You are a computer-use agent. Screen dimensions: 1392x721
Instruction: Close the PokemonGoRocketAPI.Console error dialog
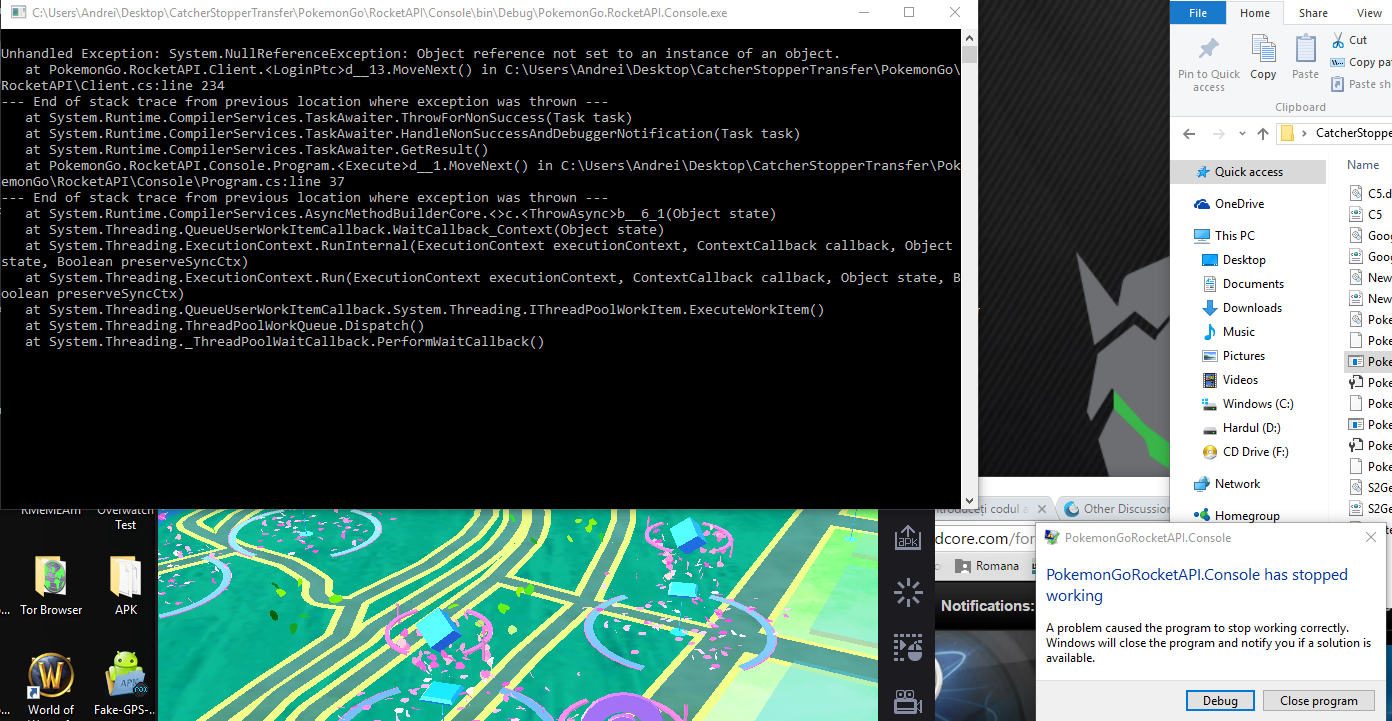coord(1371,537)
